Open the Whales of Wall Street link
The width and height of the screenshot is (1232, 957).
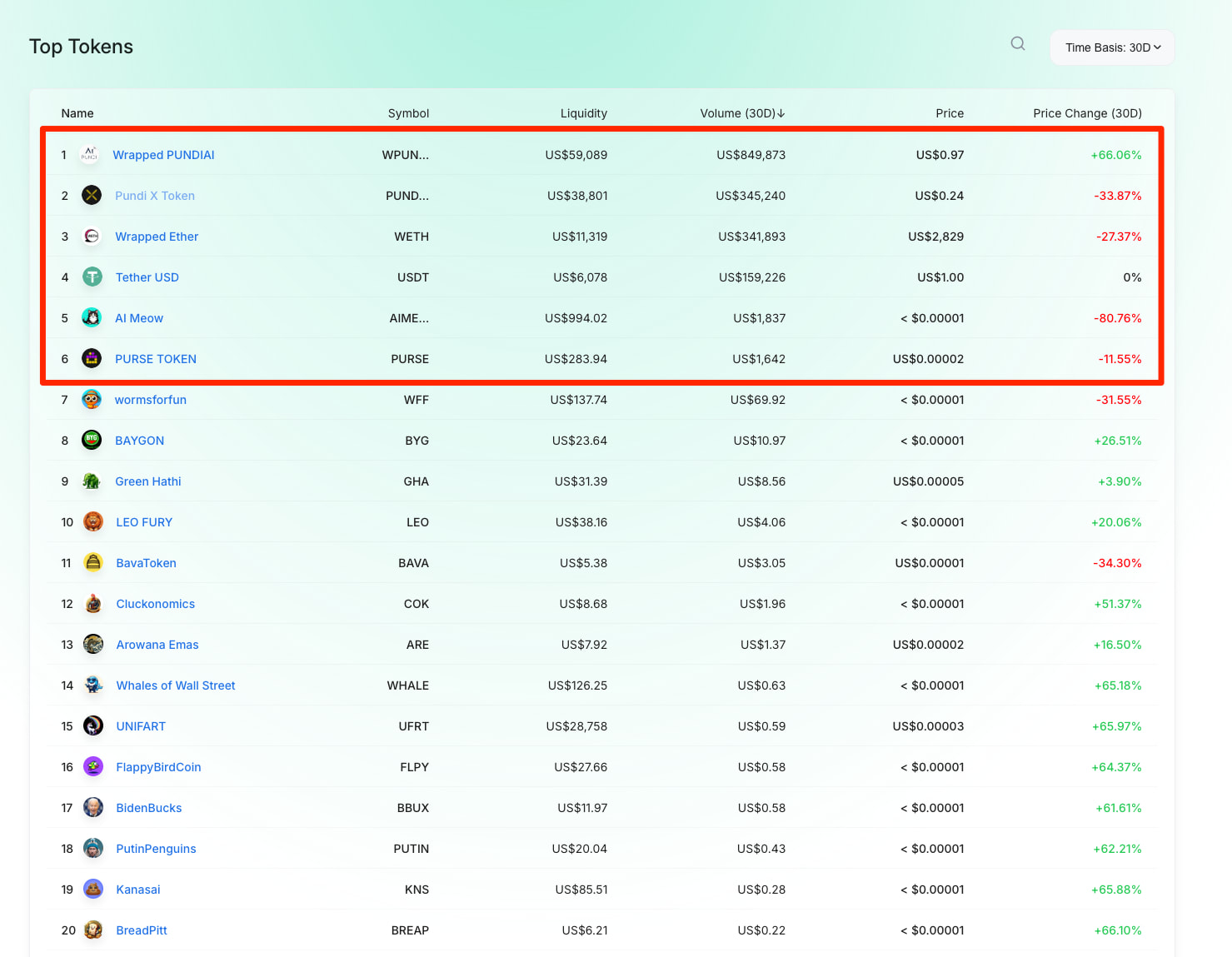(x=176, y=685)
